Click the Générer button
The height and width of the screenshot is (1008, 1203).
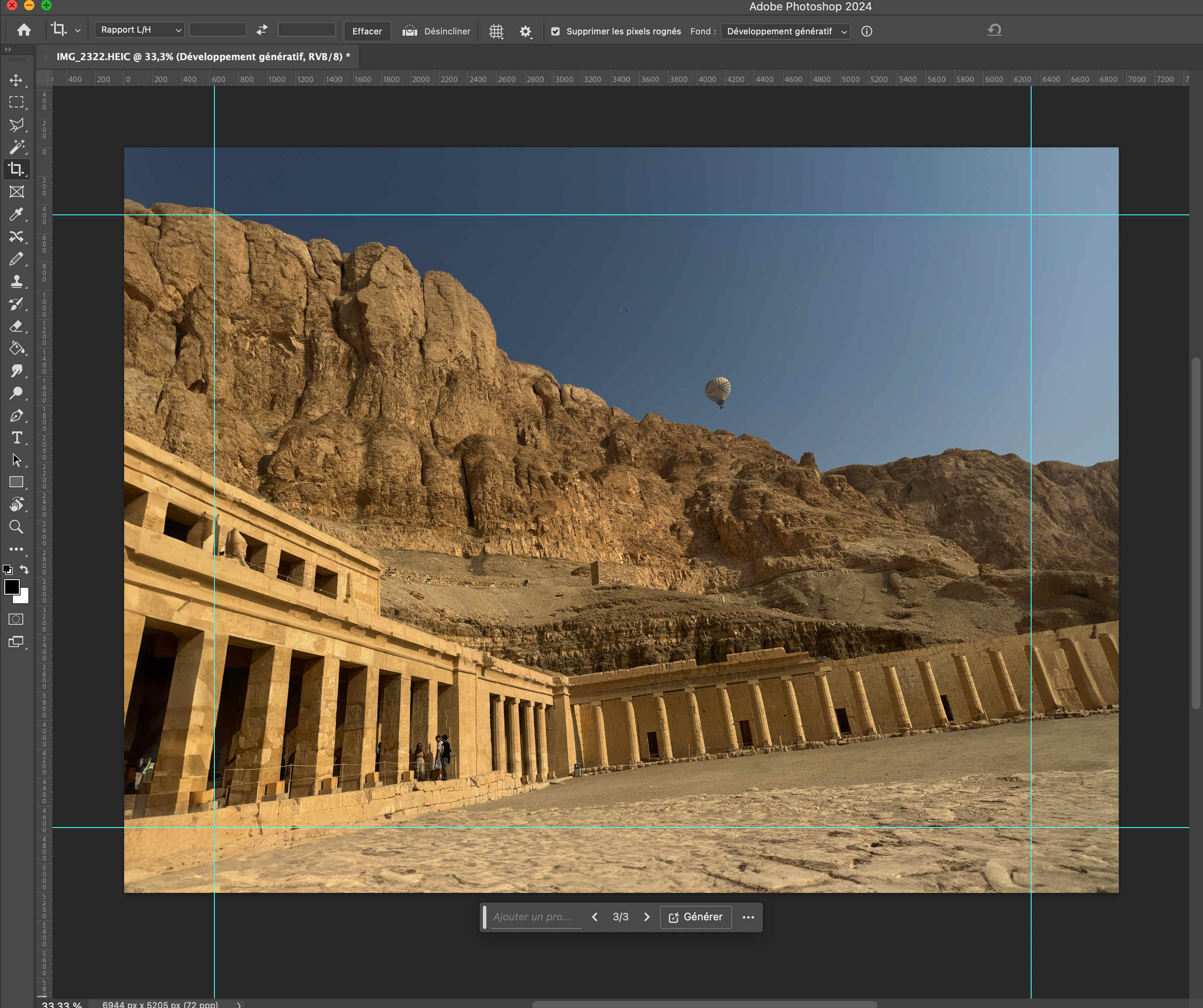pyautogui.click(x=696, y=917)
